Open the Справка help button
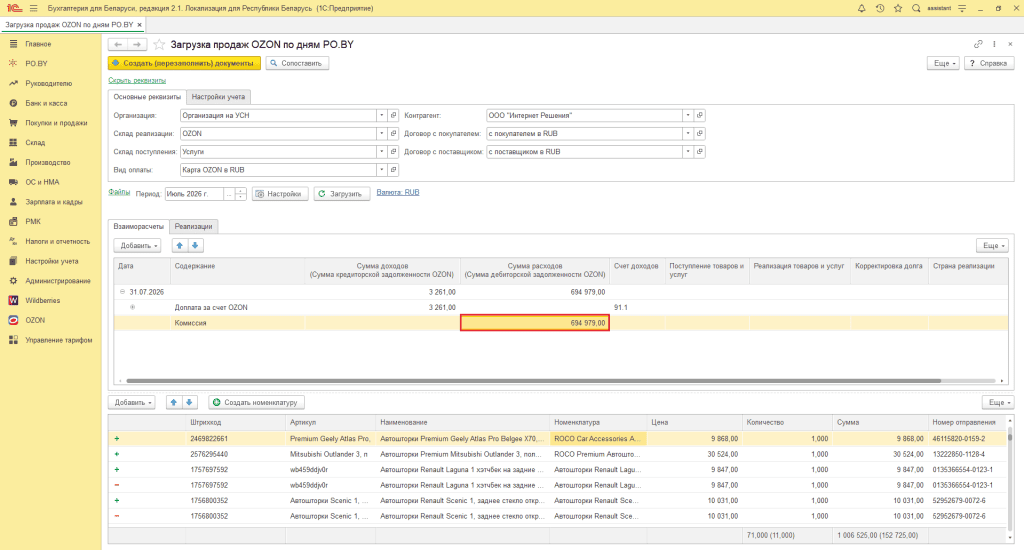The image size is (1024, 550). coord(989,63)
